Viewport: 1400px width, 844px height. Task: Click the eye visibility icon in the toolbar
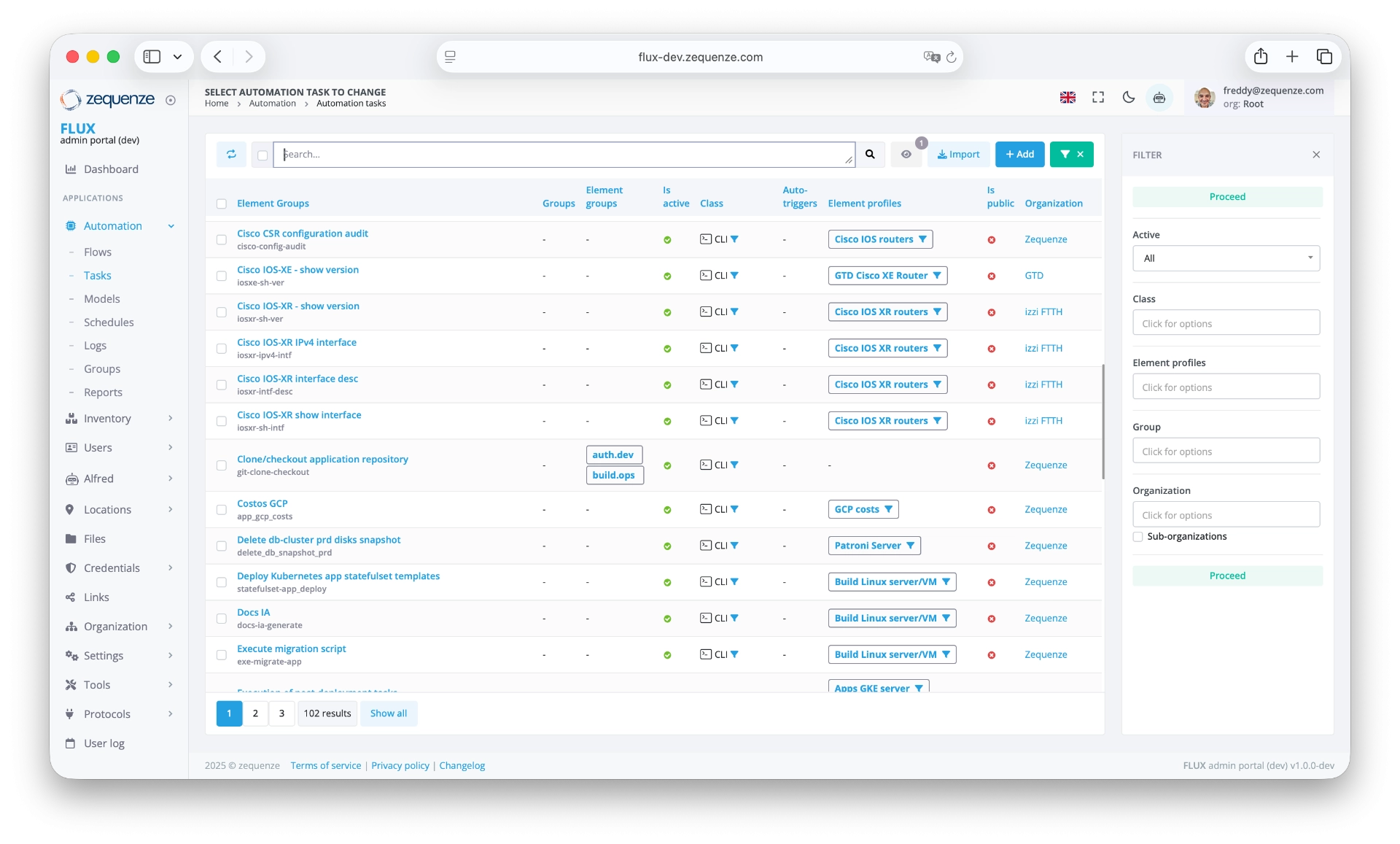(906, 154)
